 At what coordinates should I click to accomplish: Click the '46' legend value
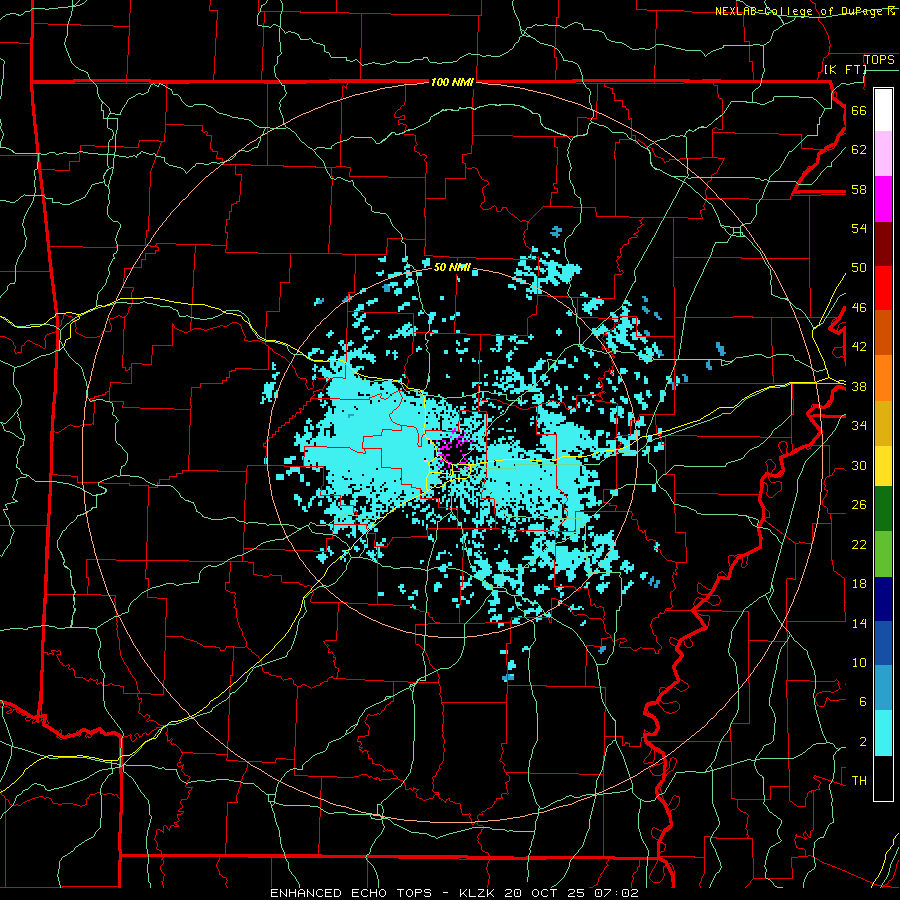coord(859,307)
